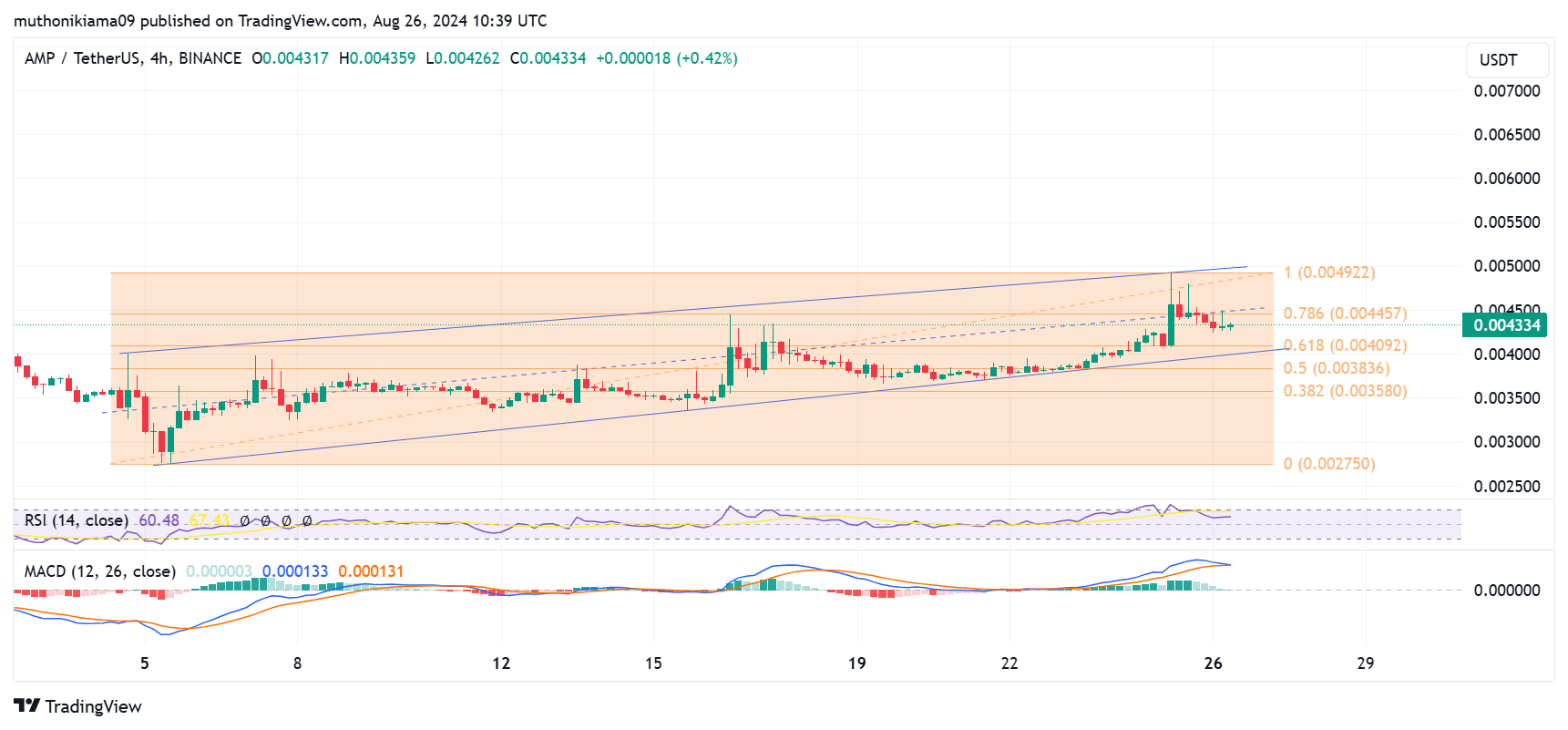This screenshot has height=730, width=1568.
Task: Click the Fibonacci 0.382 (0.003580) level label
Action: (x=1345, y=391)
